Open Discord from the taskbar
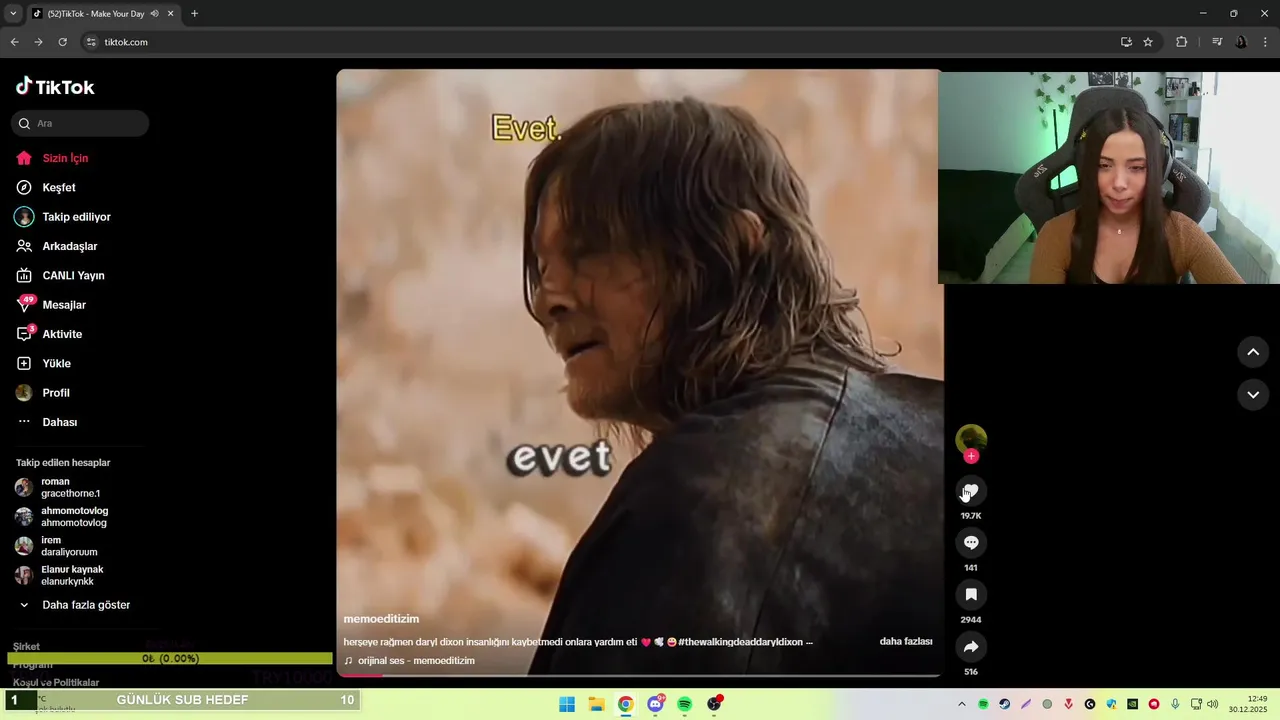This screenshot has width=1280, height=720. tap(655, 704)
